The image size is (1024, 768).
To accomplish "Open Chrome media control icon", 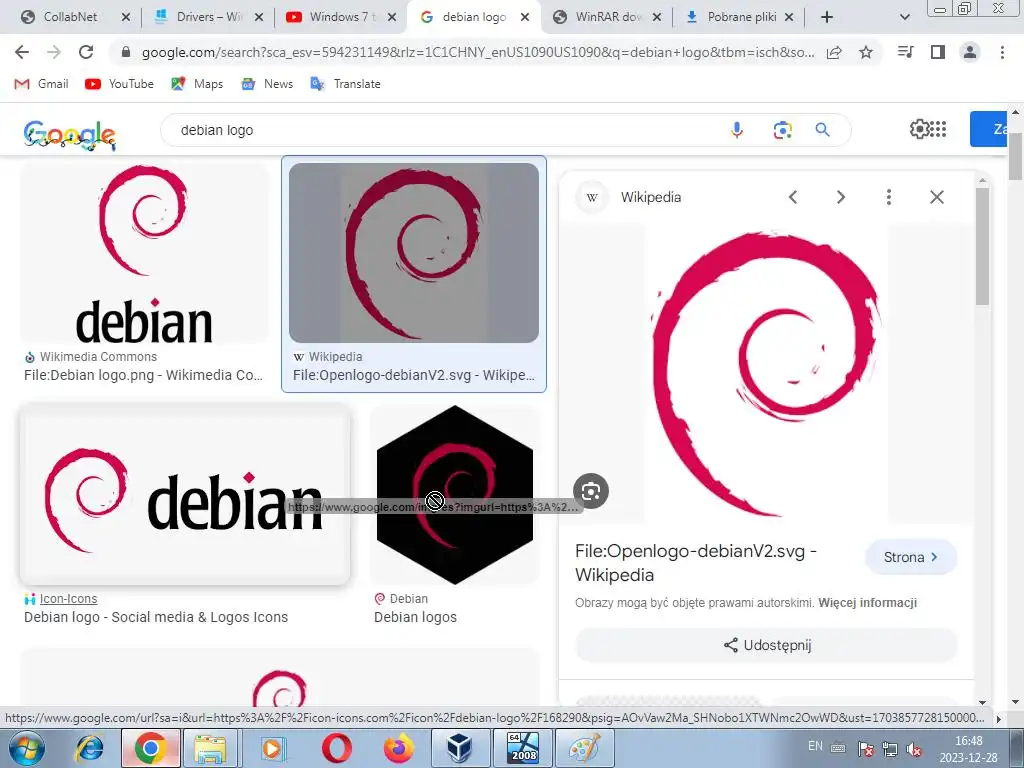I will coord(906,52).
